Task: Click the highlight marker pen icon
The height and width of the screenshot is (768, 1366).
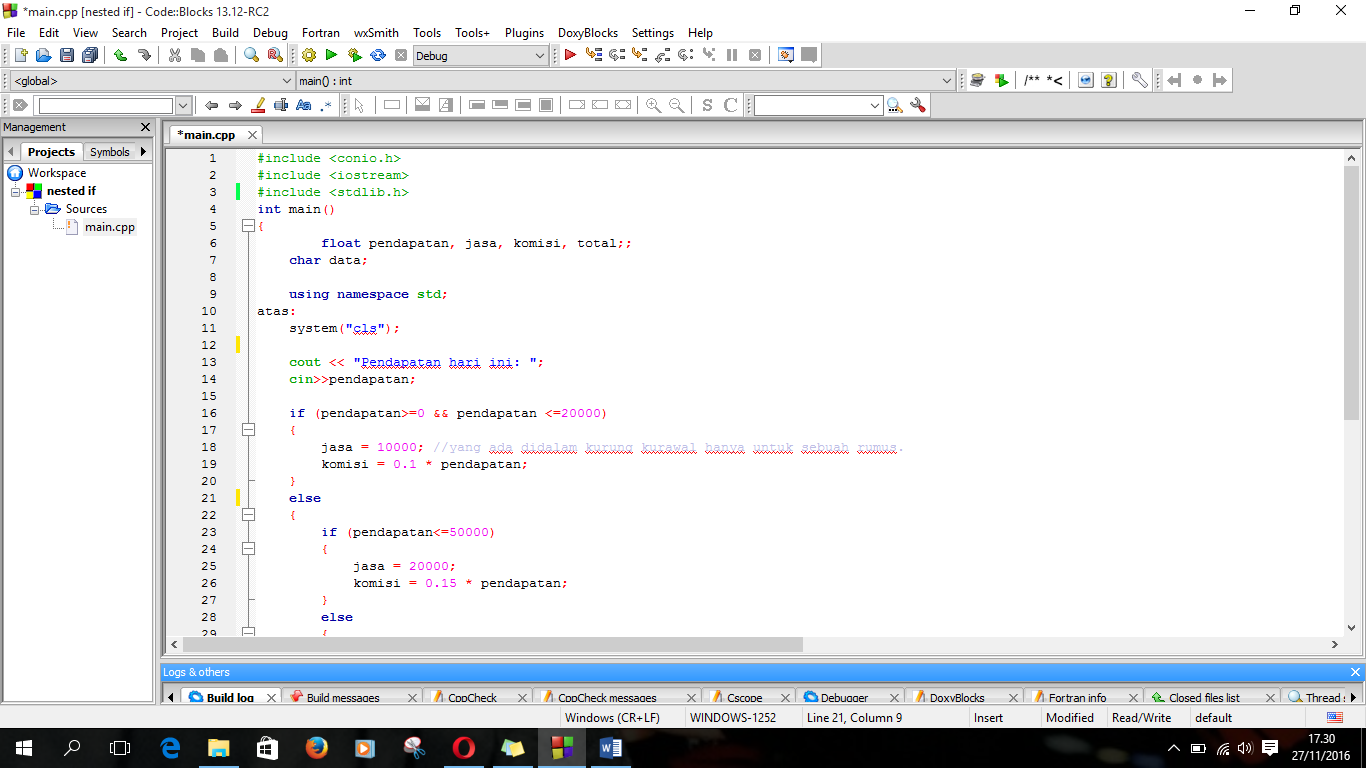Action: coord(258,105)
